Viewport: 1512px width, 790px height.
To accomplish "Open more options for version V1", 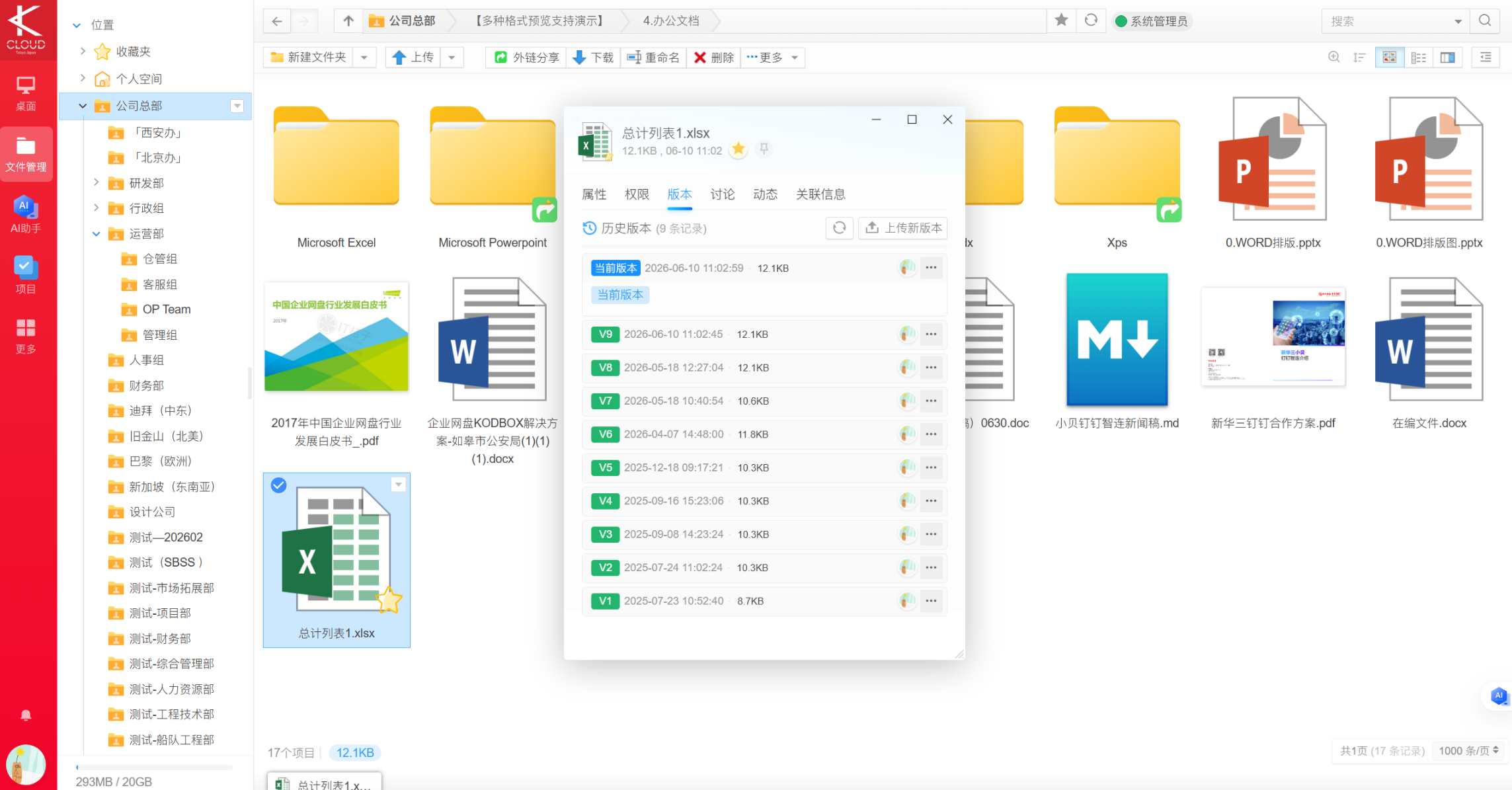I will [x=931, y=601].
